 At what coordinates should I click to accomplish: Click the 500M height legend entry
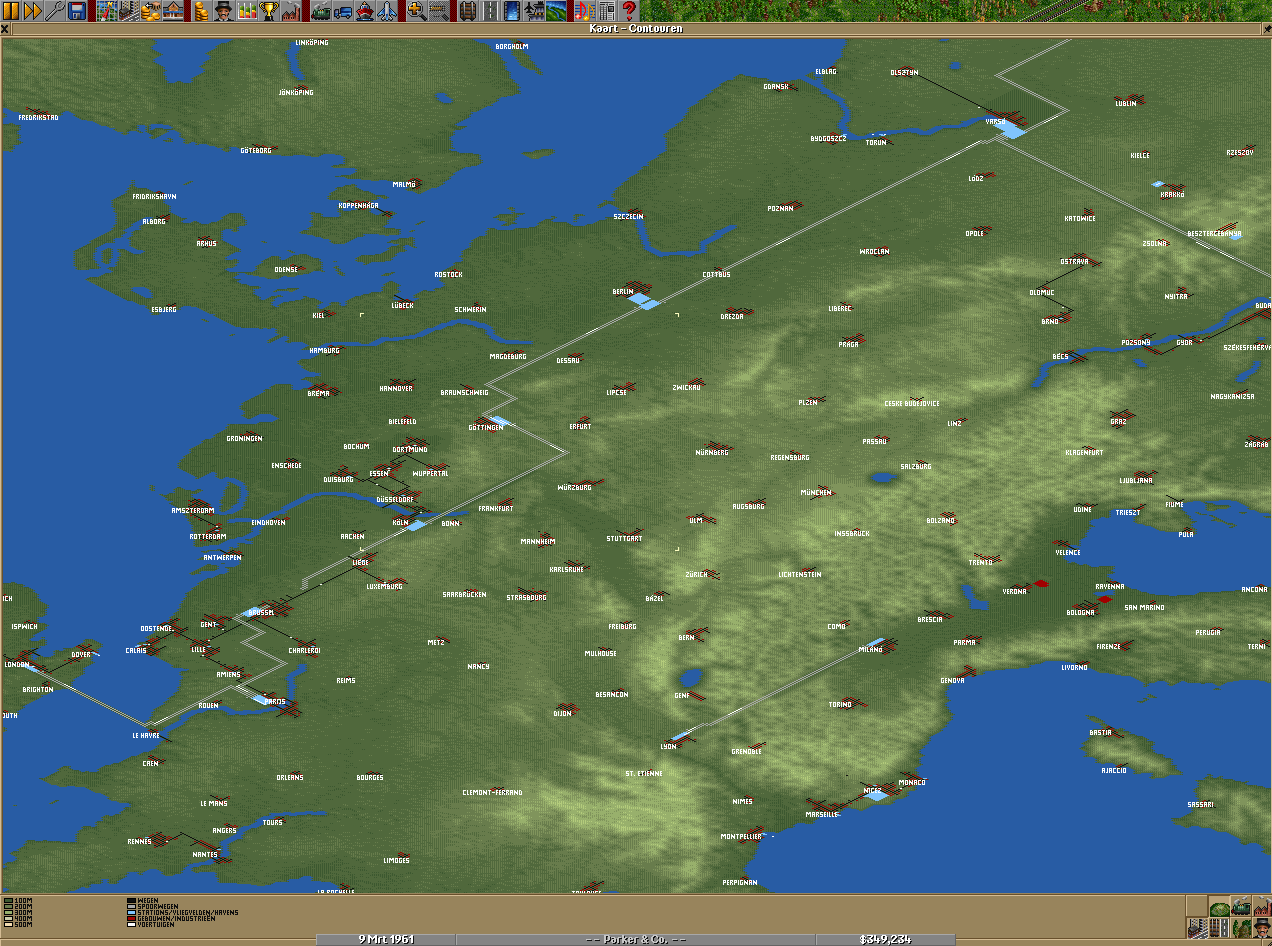click(18, 923)
